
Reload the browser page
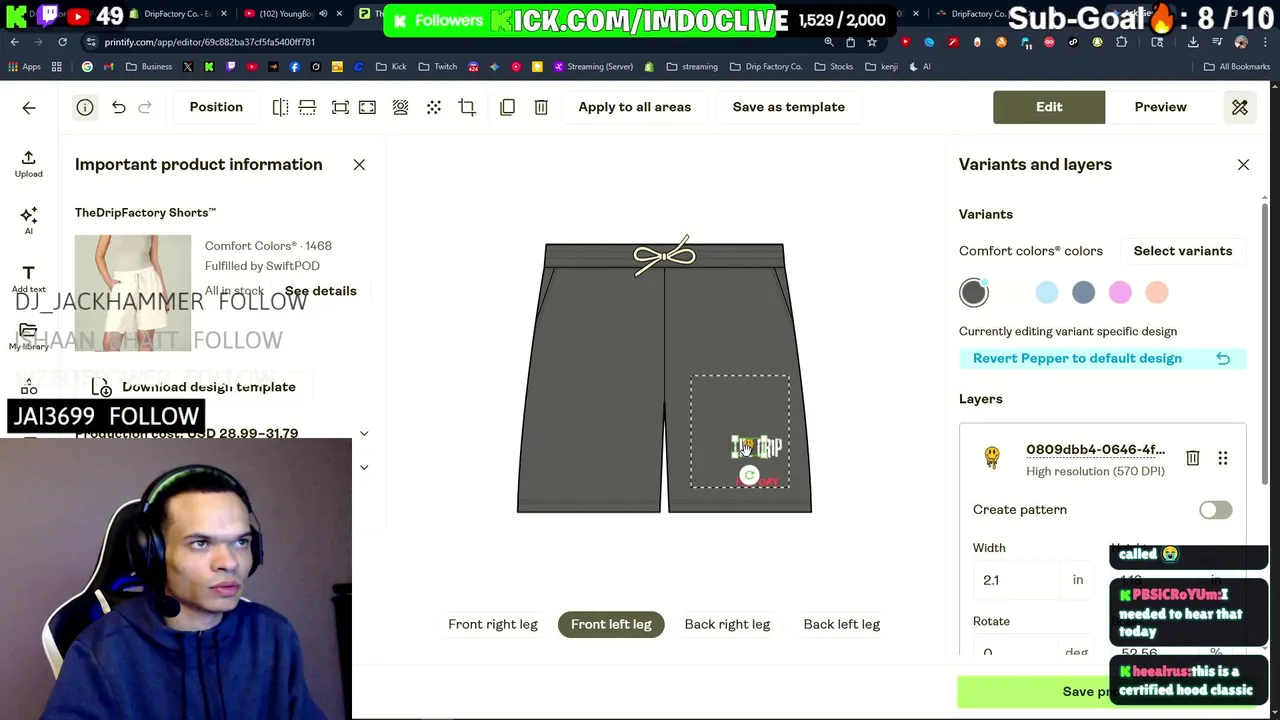[x=62, y=42]
